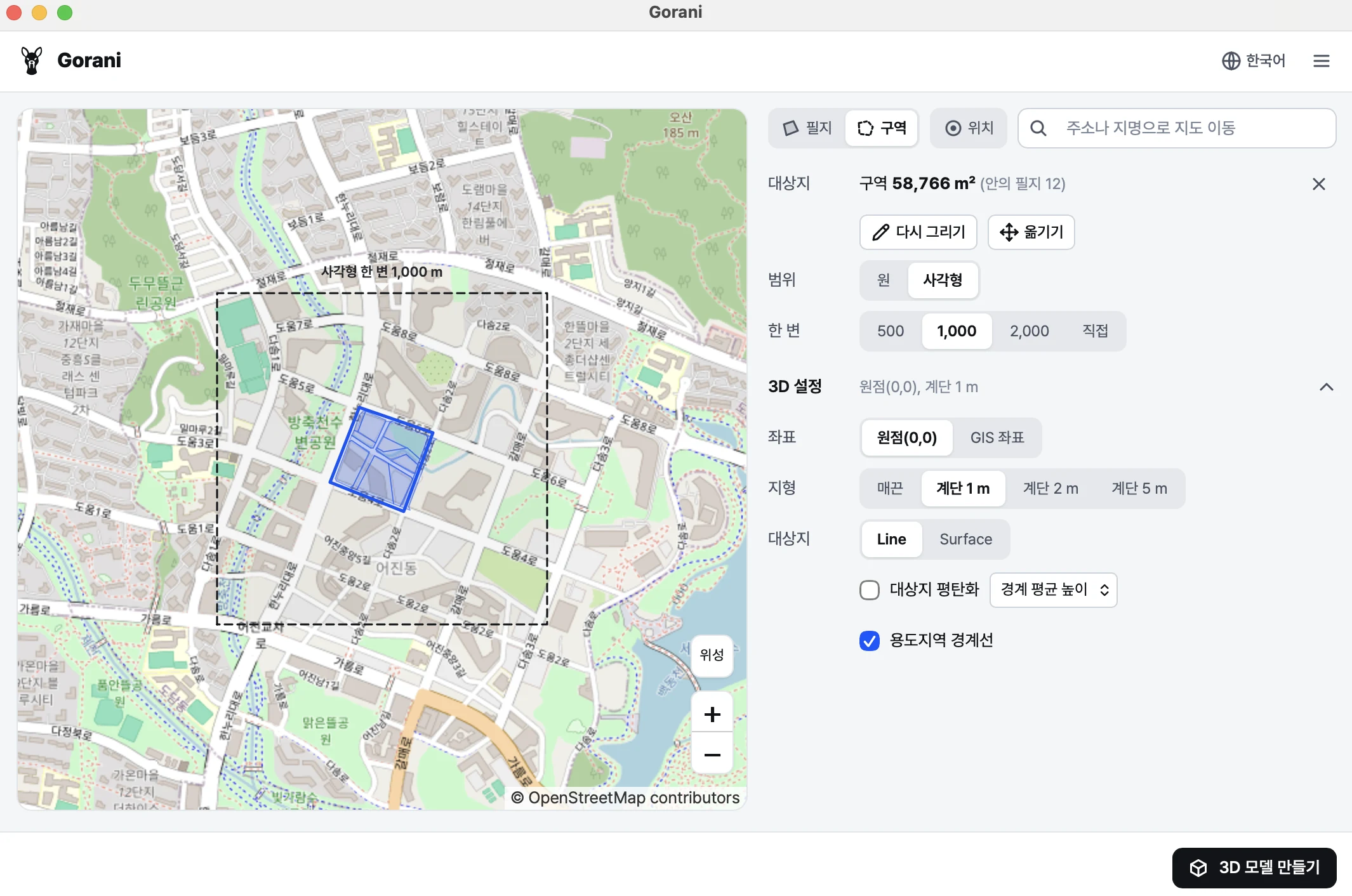
Task: Choose 매끈 smooth terrain
Action: (x=890, y=489)
